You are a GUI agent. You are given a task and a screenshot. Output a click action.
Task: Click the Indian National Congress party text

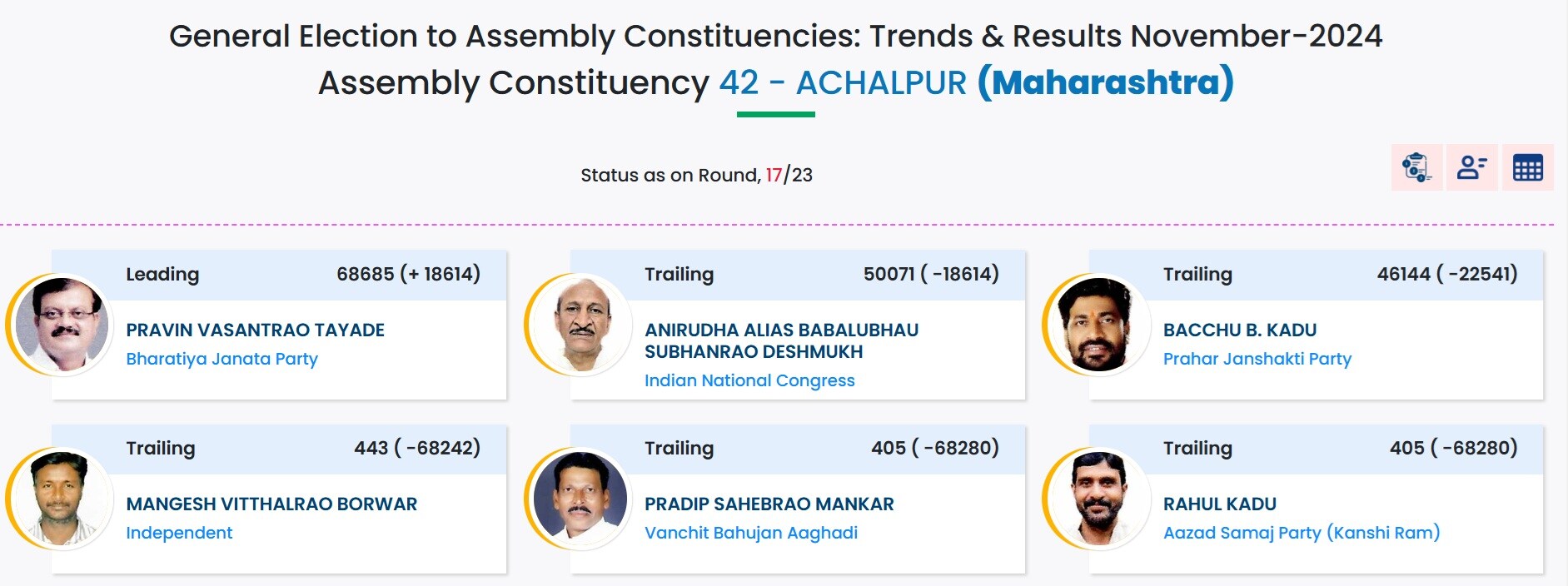(x=749, y=381)
